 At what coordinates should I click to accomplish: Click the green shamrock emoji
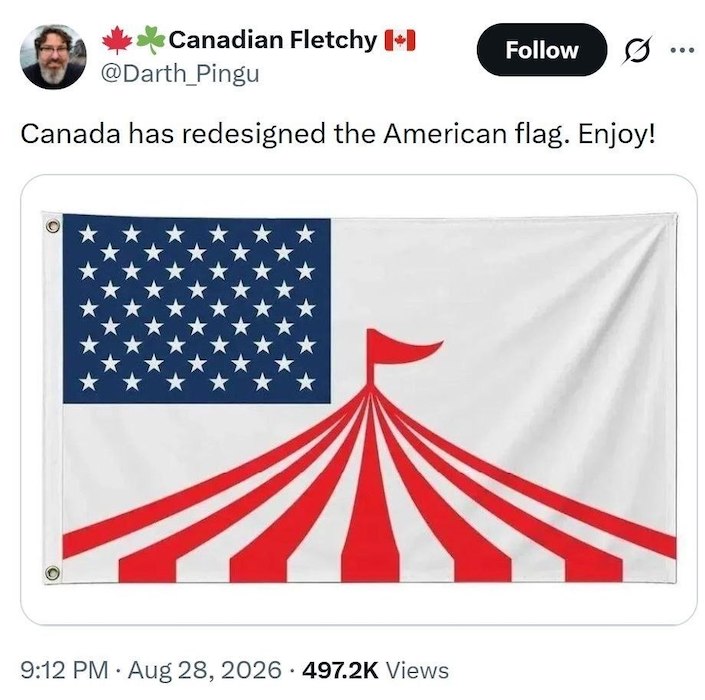pos(150,40)
